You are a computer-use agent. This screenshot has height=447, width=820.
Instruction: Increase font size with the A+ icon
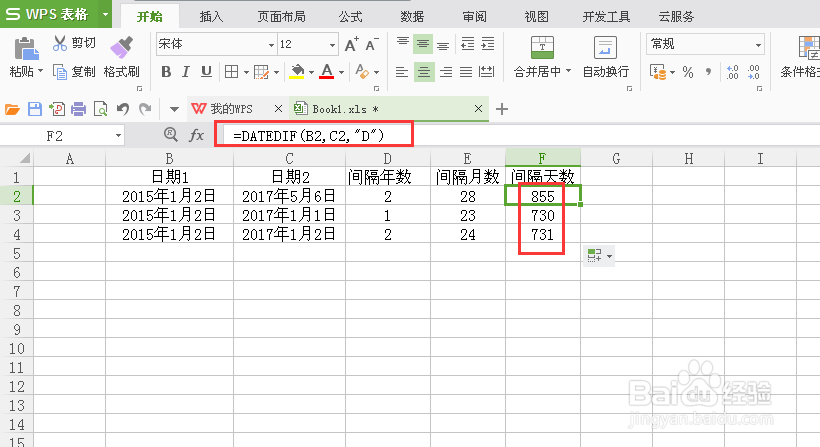point(351,44)
